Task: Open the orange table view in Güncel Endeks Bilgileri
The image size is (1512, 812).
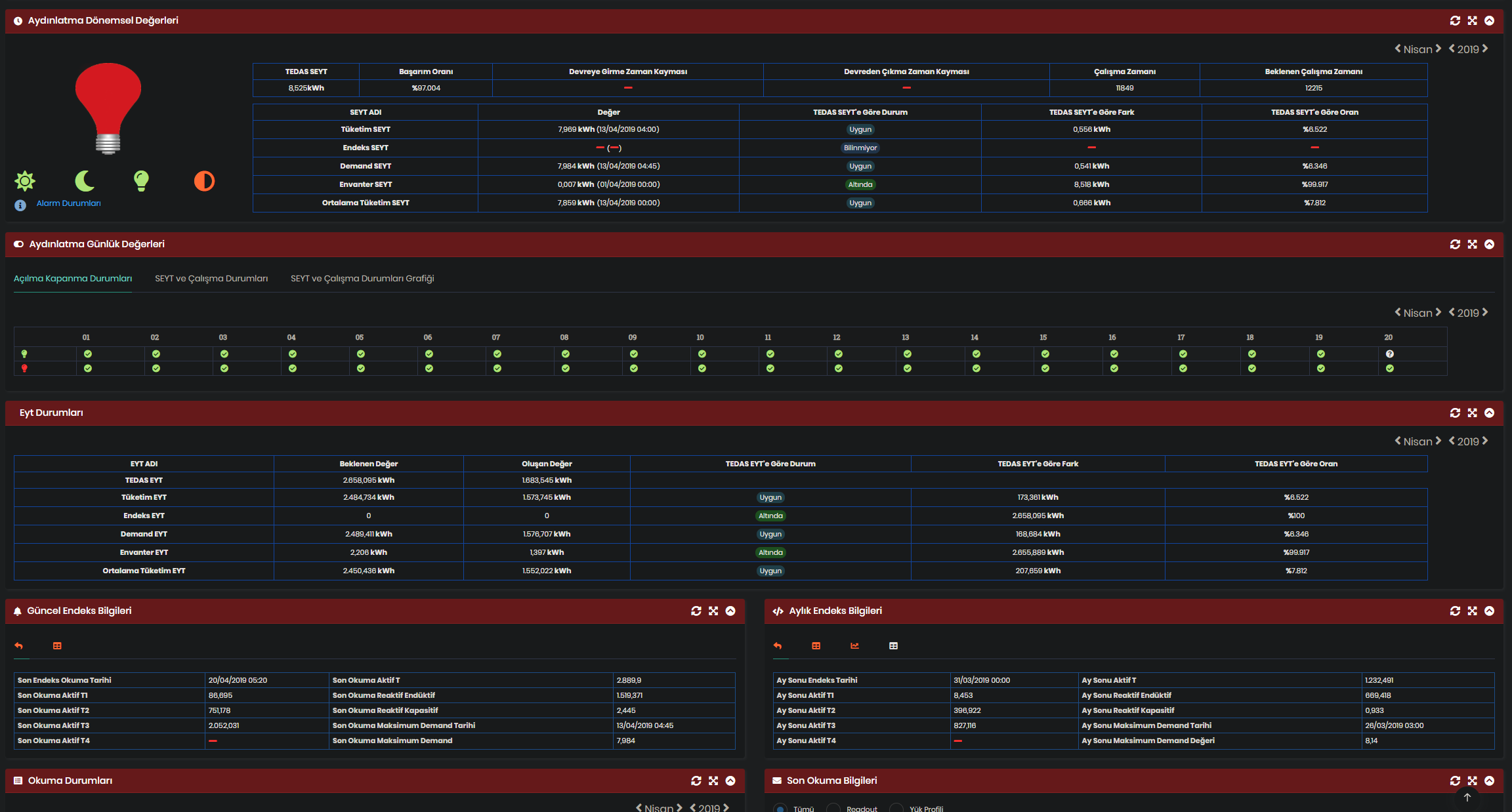Action: tap(57, 646)
